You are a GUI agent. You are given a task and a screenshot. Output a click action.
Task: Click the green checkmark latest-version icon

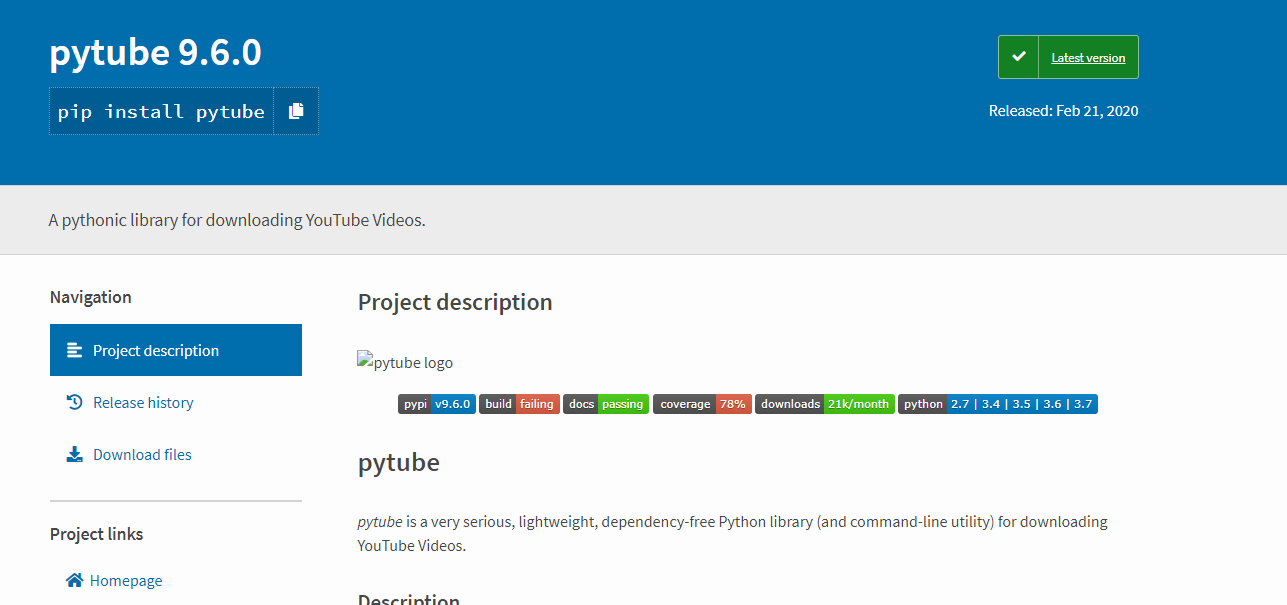(x=1018, y=57)
